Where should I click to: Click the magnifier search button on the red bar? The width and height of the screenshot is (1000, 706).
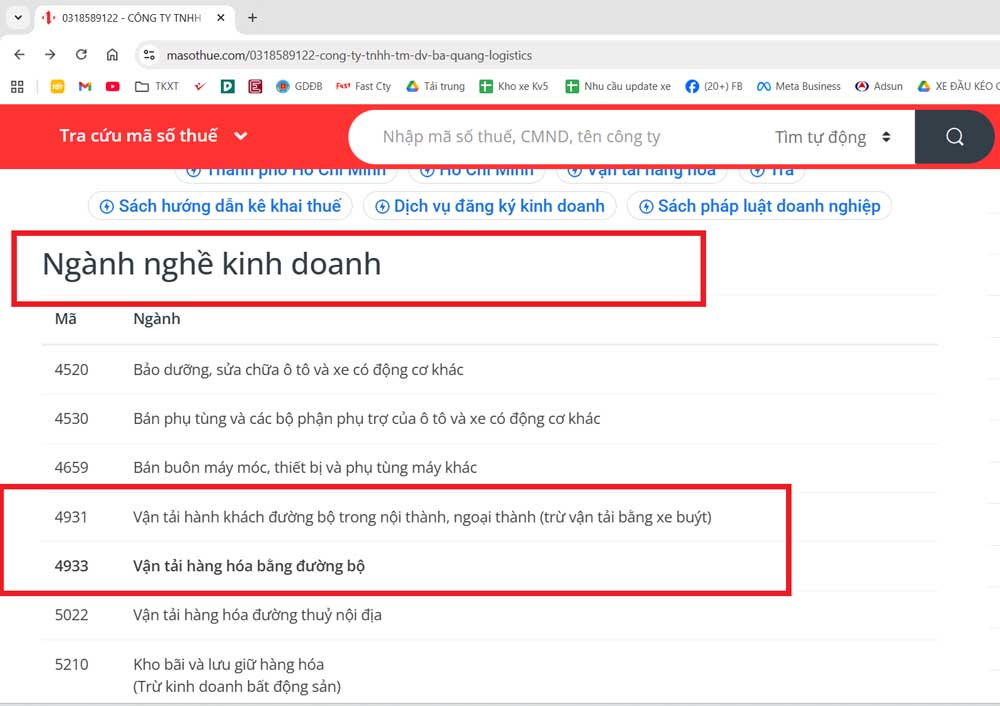(953, 136)
